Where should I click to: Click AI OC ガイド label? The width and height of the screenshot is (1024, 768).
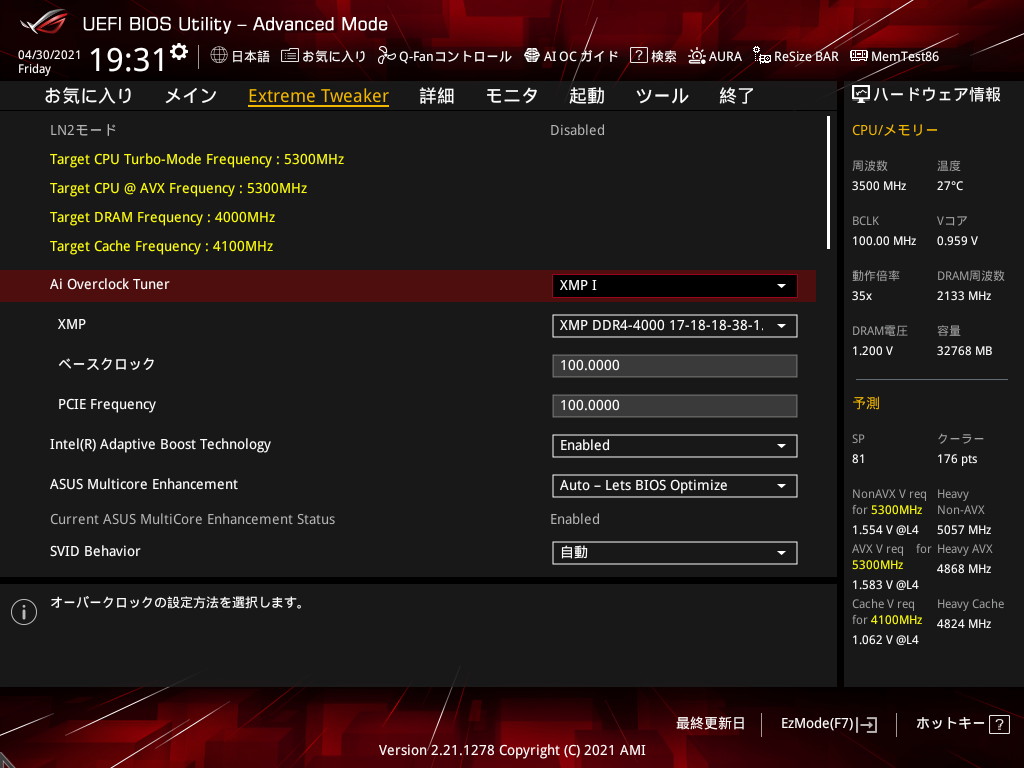581,56
